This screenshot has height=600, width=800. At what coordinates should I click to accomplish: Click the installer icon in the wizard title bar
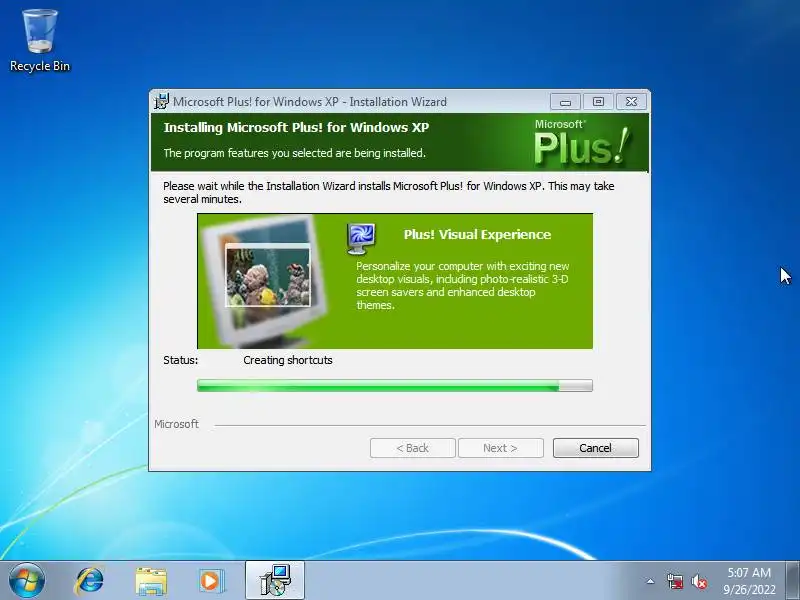(x=161, y=102)
